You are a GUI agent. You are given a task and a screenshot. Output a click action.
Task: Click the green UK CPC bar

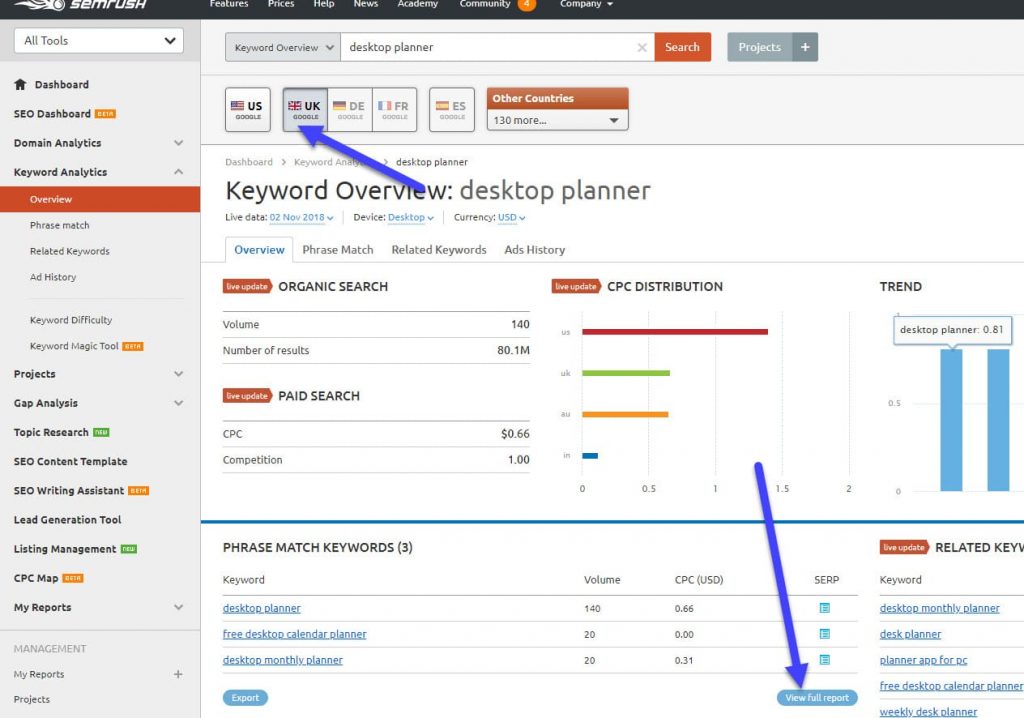(626, 373)
